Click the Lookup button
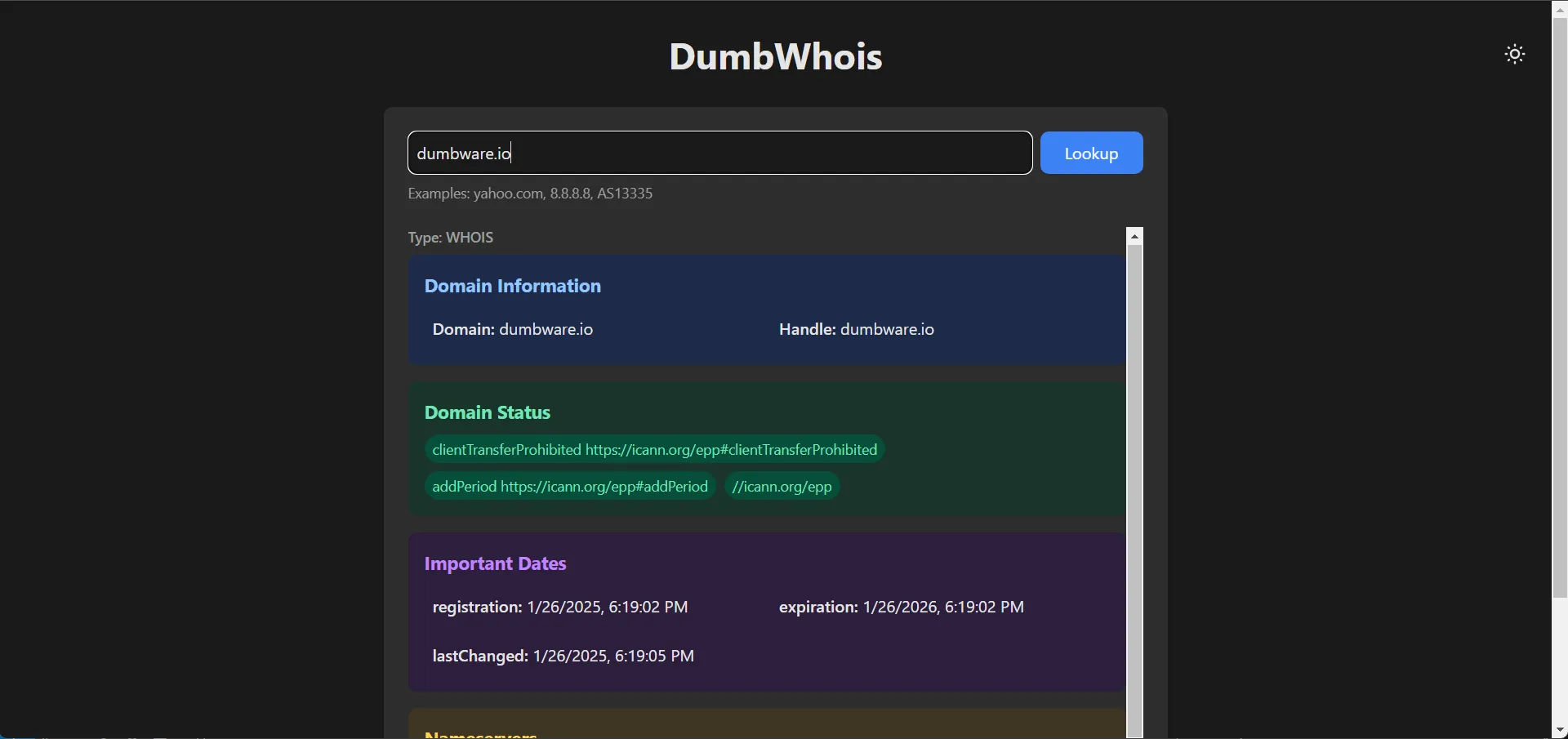1568x739 pixels. click(1091, 153)
